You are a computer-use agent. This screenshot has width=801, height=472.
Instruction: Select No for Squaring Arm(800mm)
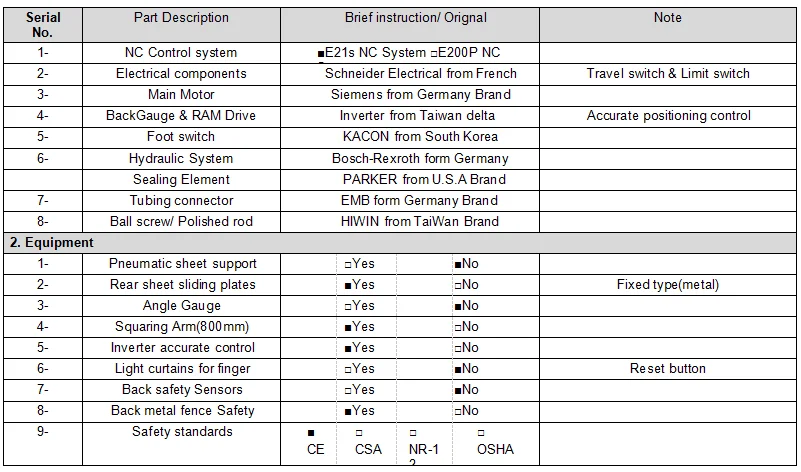458,327
